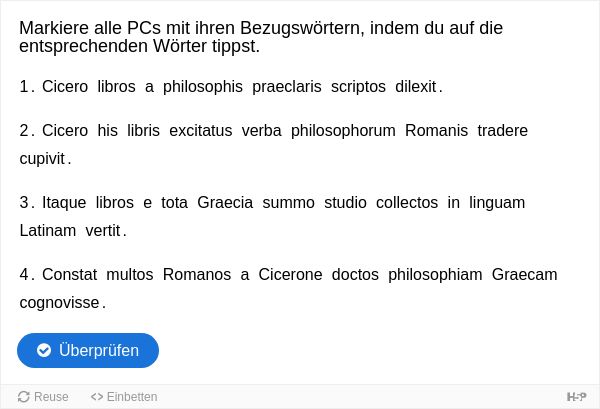
Task: Mark the word dilexit
Action: pyautogui.click(x=416, y=86)
